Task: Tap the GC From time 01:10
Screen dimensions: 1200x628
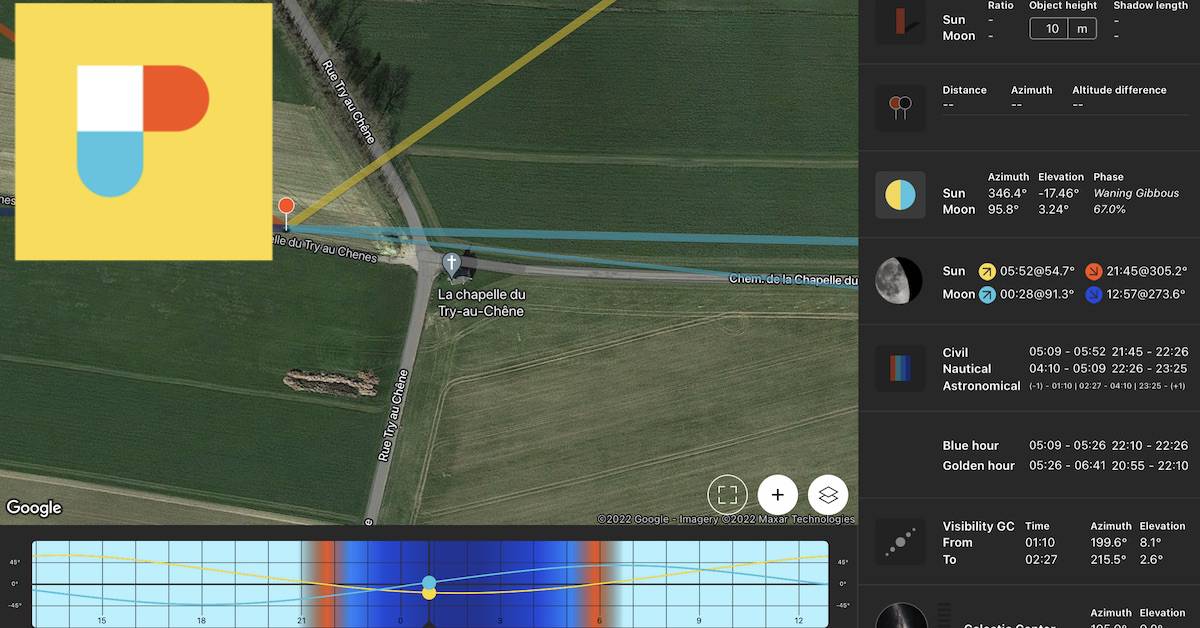Action: (x=1039, y=542)
